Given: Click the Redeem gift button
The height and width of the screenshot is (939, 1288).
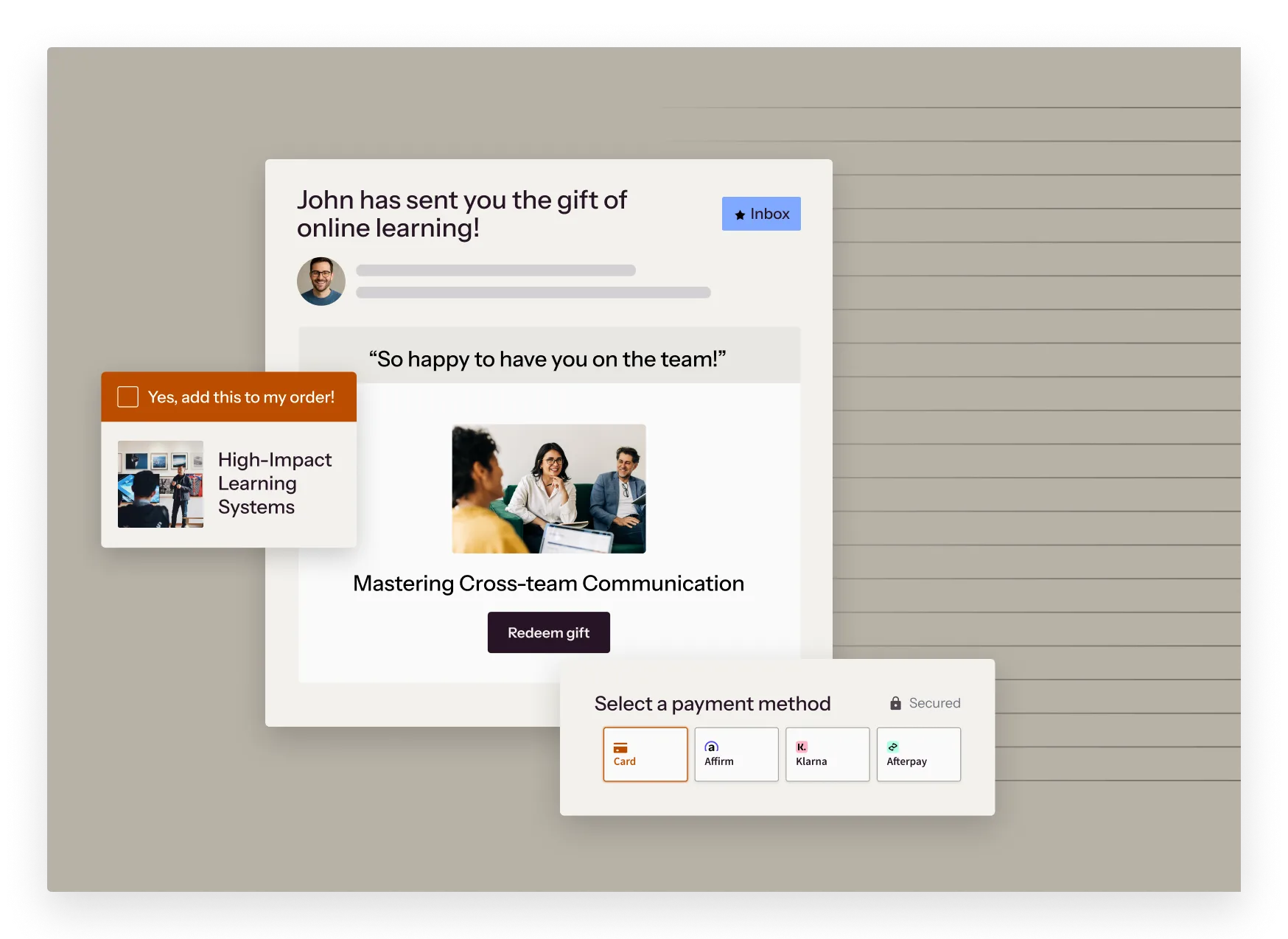Looking at the screenshot, I should click(x=548, y=632).
